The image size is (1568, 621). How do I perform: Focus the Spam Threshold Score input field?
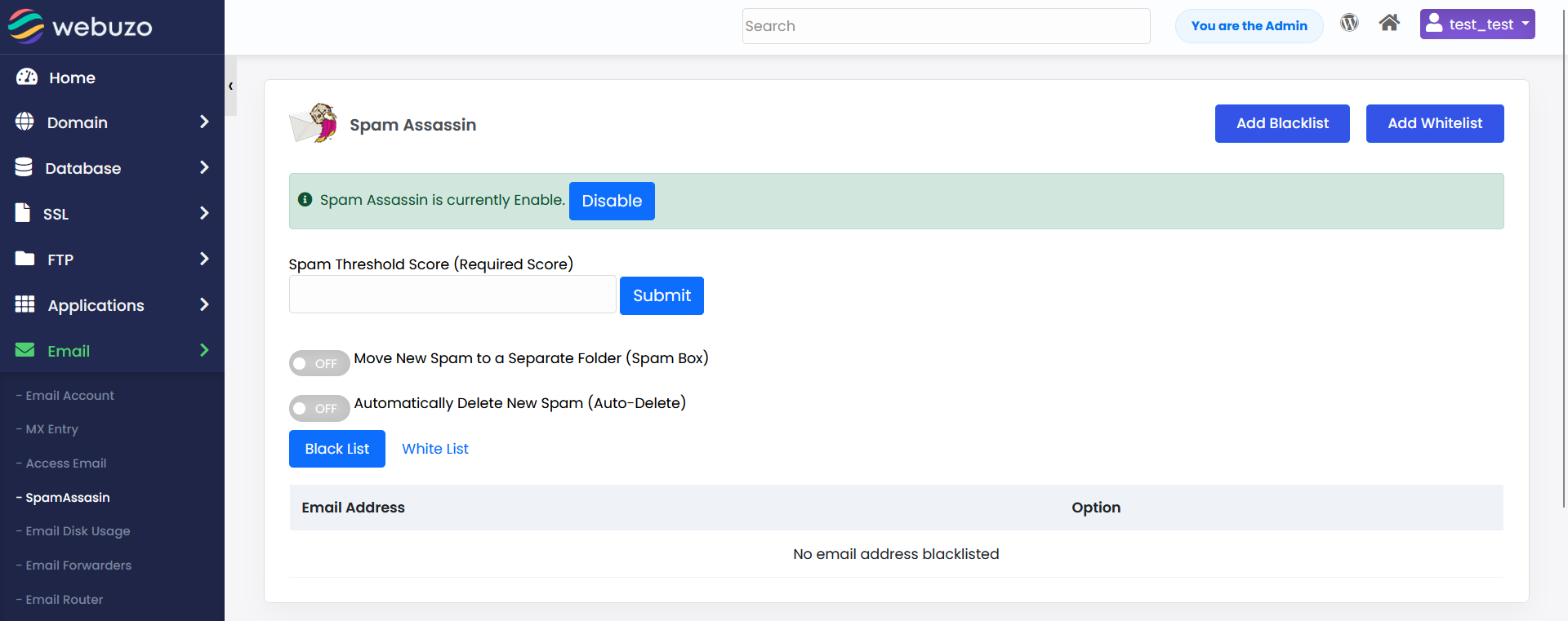452,294
